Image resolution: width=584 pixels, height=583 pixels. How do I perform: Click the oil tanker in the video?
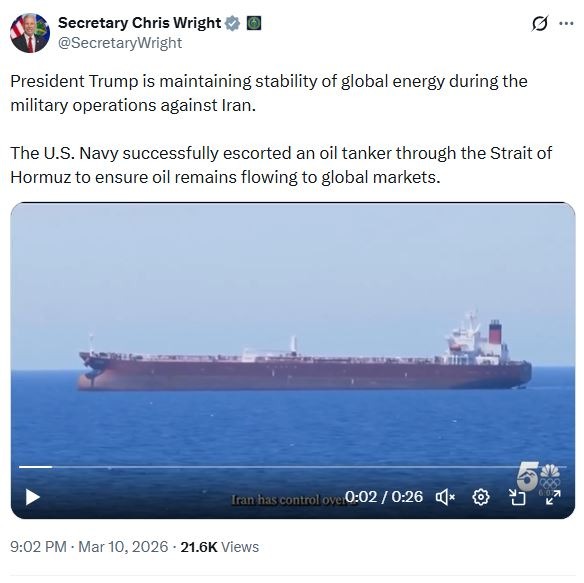pos(305,358)
